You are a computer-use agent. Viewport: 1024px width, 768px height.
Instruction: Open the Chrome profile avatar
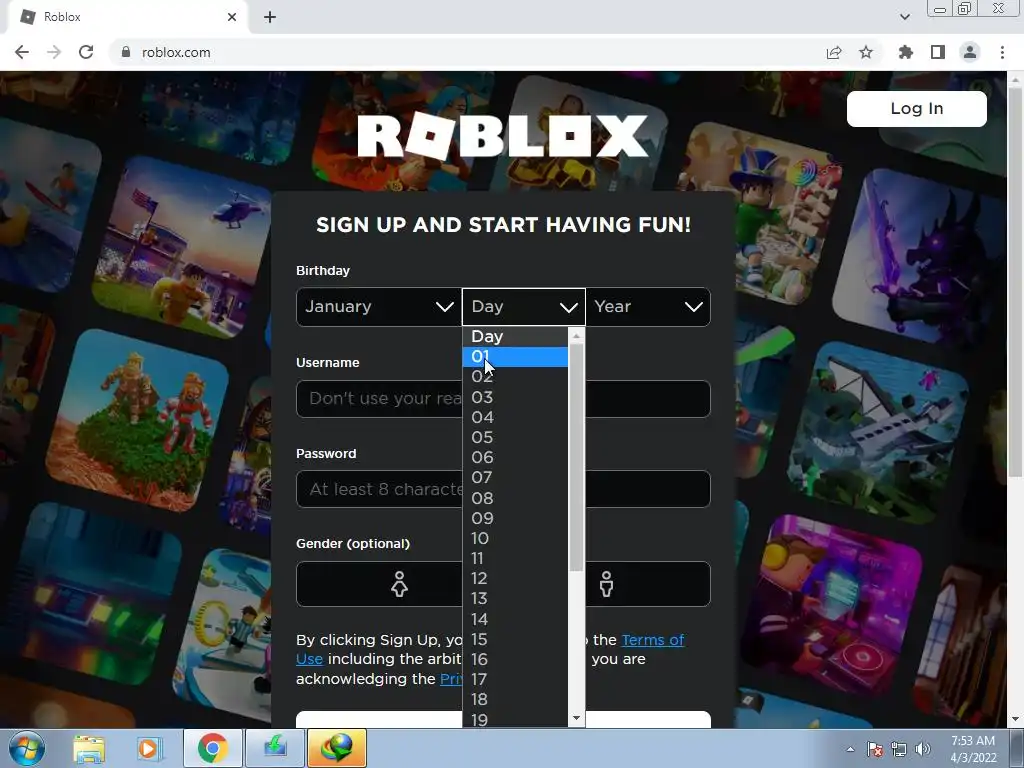970,52
